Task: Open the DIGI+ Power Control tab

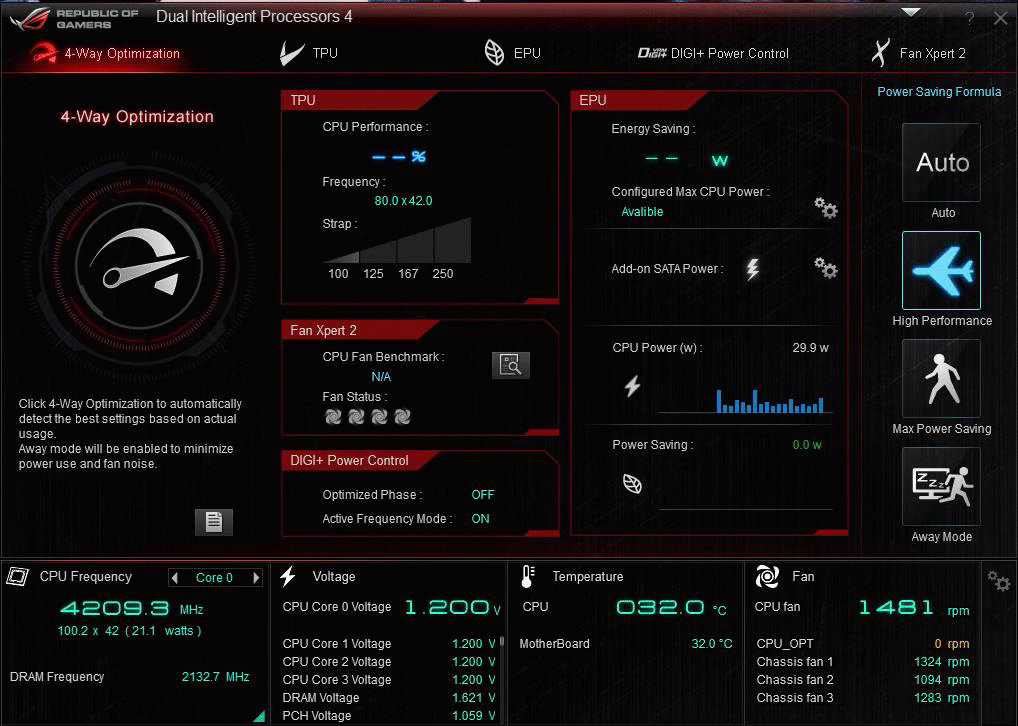Action: [x=713, y=53]
